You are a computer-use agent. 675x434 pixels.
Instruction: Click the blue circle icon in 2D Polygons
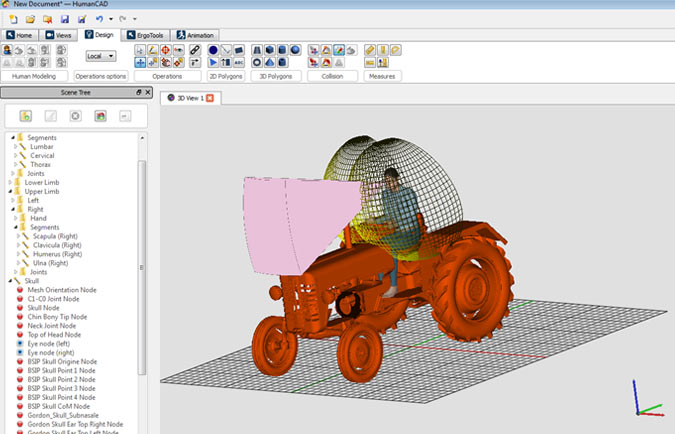pos(213,50)
